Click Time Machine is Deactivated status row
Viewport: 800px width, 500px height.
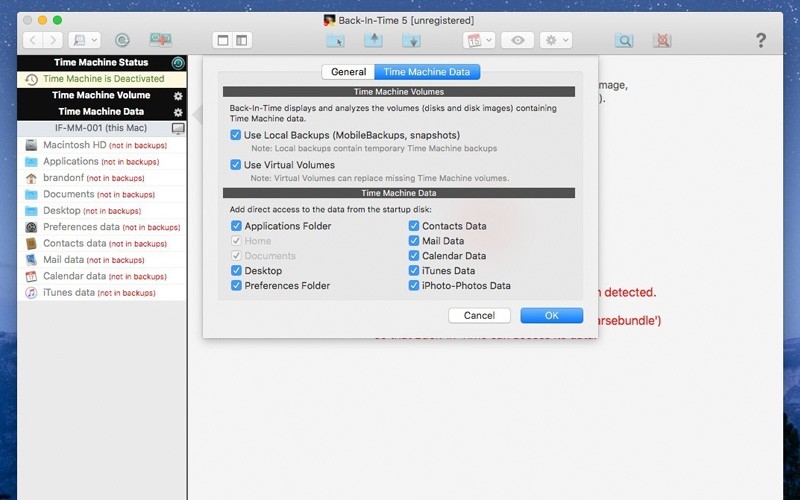[102, 79]
